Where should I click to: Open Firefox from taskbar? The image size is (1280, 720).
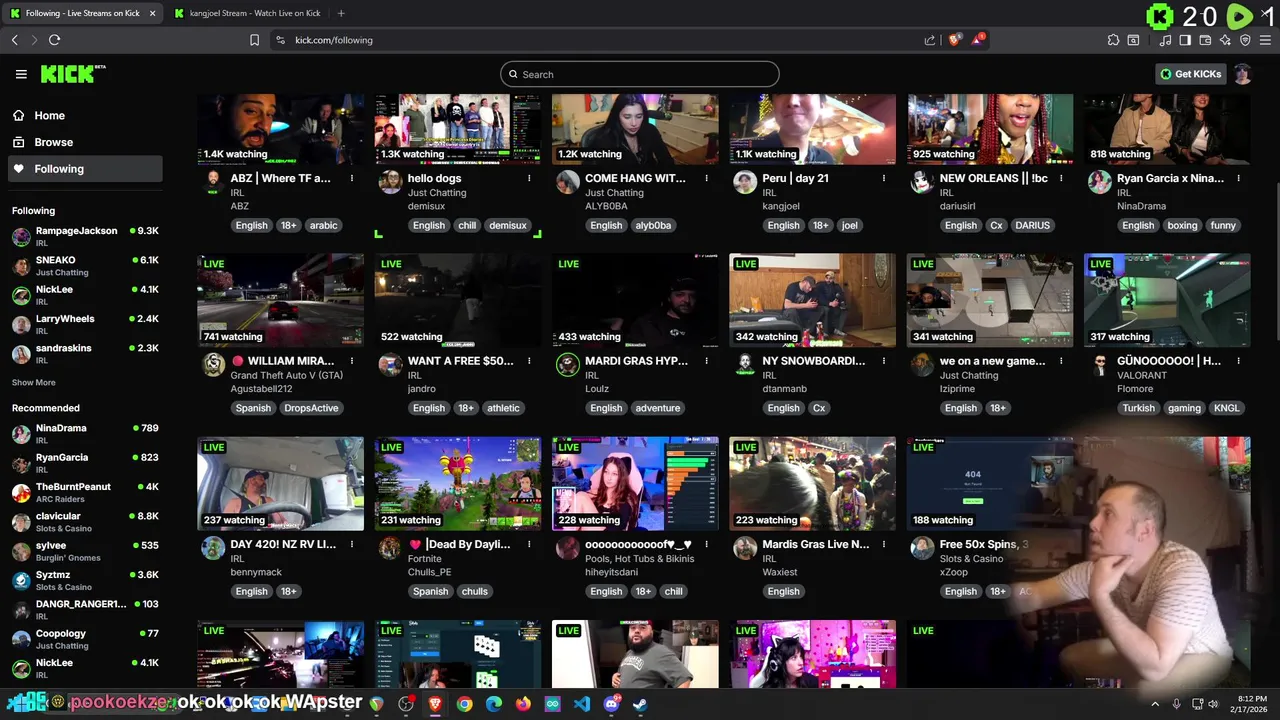(523, 704)
